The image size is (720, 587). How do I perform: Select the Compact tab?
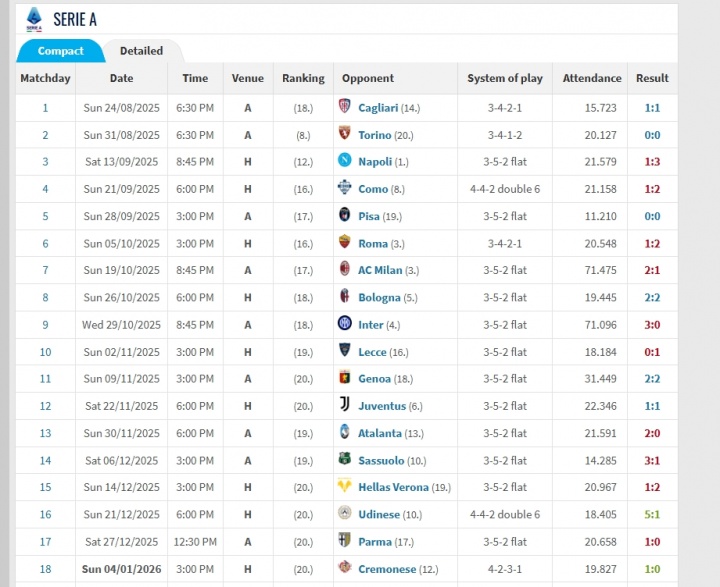(60, 51)
